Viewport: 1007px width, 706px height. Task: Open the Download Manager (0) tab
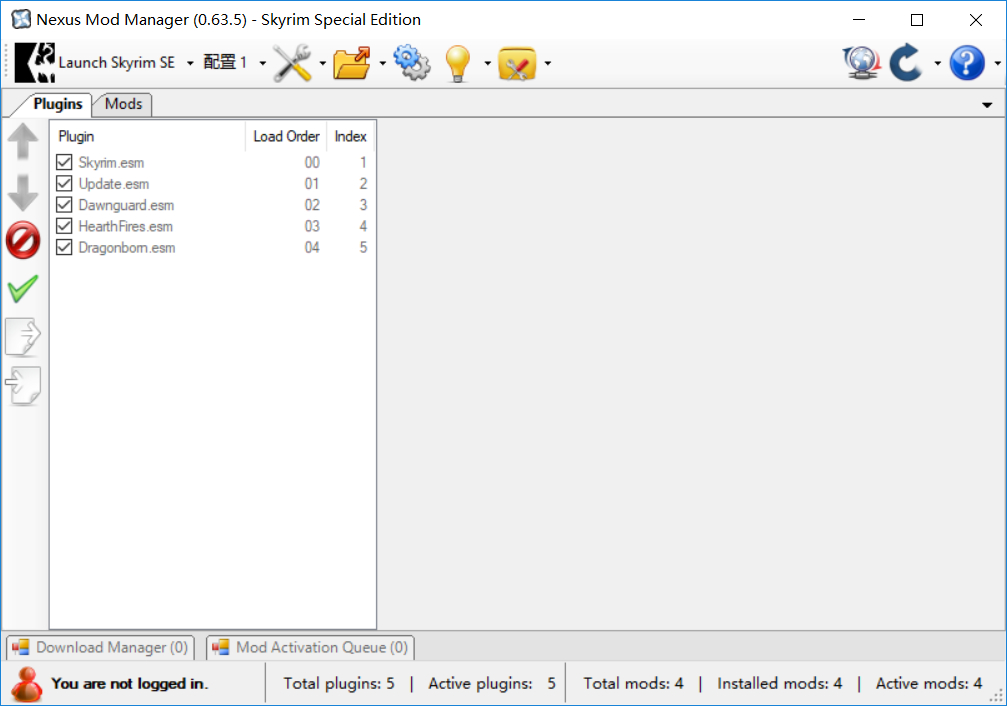click(100, 648)
